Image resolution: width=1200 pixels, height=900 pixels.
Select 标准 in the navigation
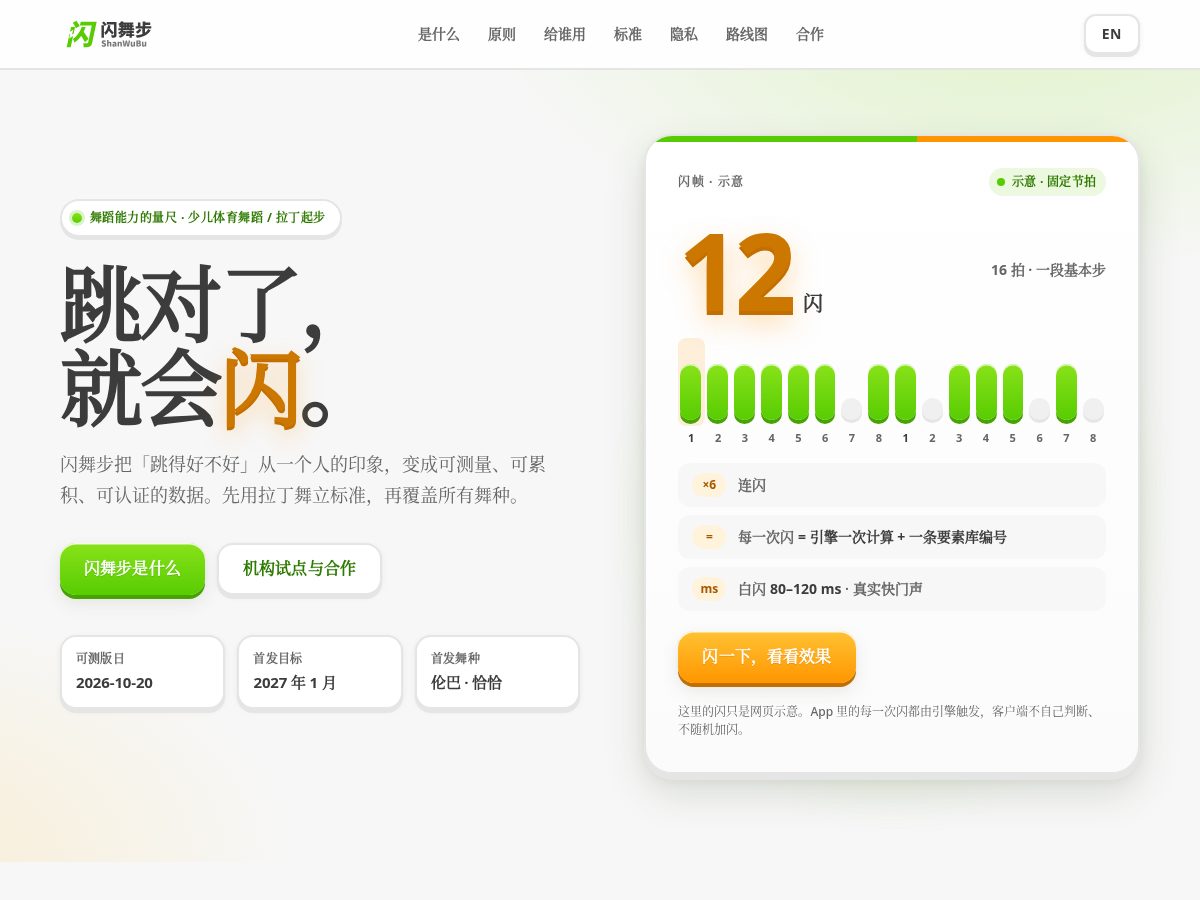pyautogui.click(x=627, y=34)
